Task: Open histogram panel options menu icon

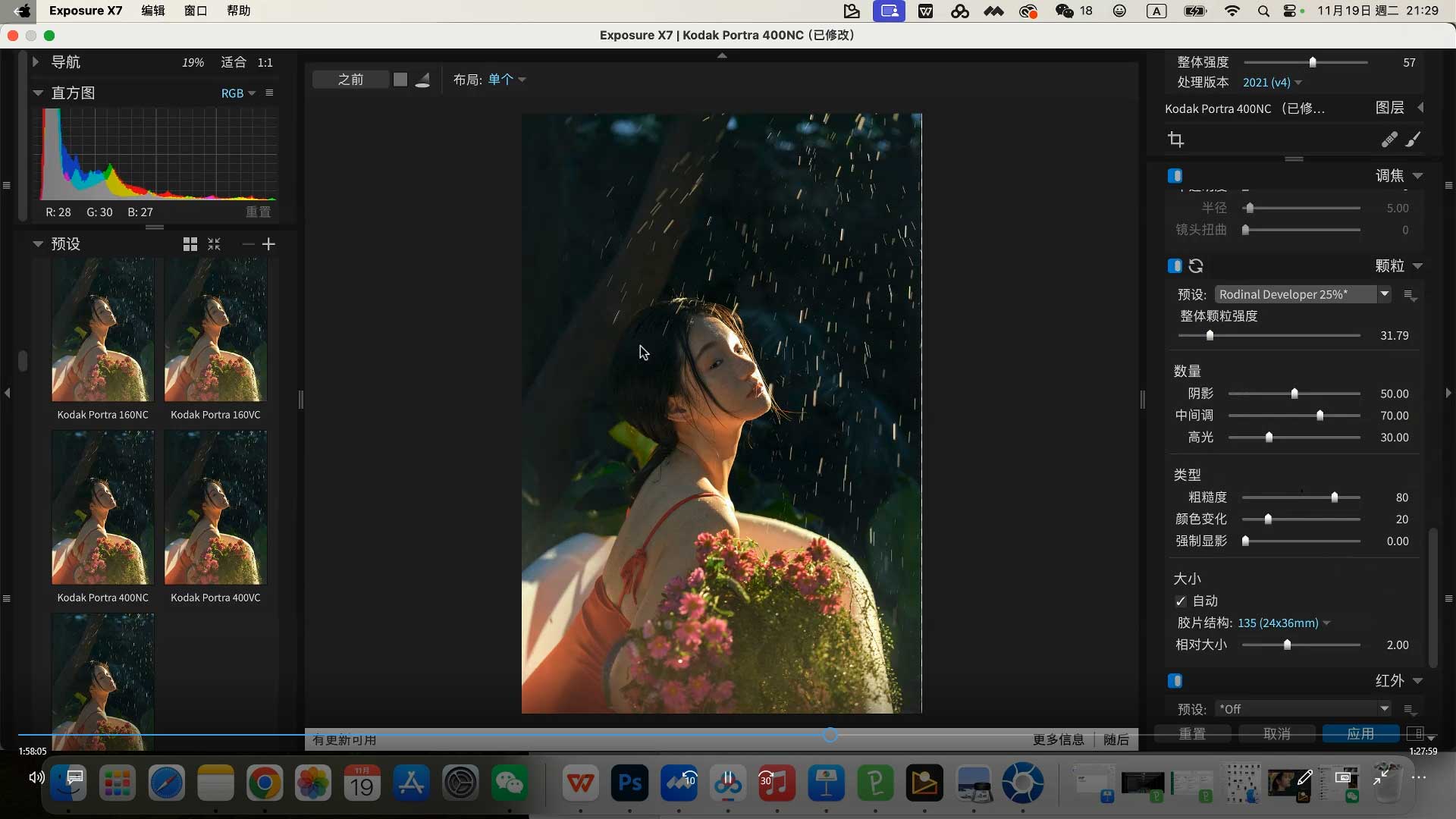Action: (x=269, y=93)
